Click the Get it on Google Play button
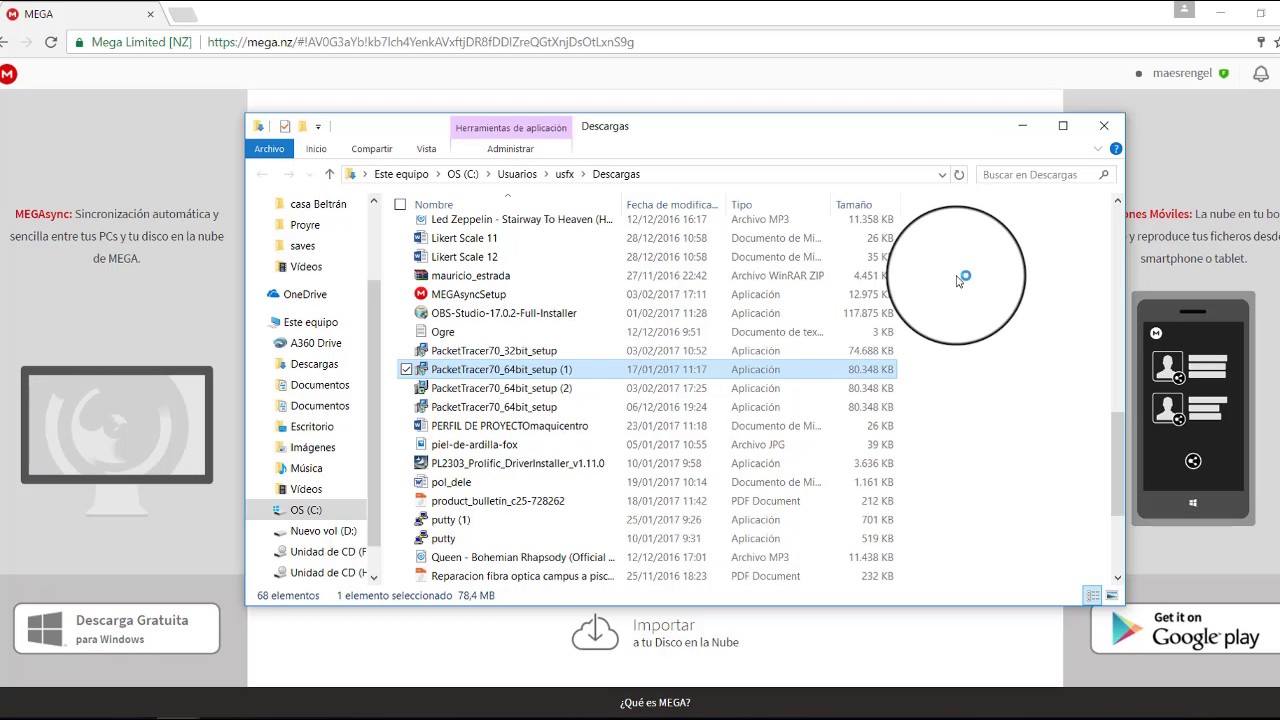The height and width of the screenshot is (720, 1280). pyautogui.click(x=1185, y=629)
